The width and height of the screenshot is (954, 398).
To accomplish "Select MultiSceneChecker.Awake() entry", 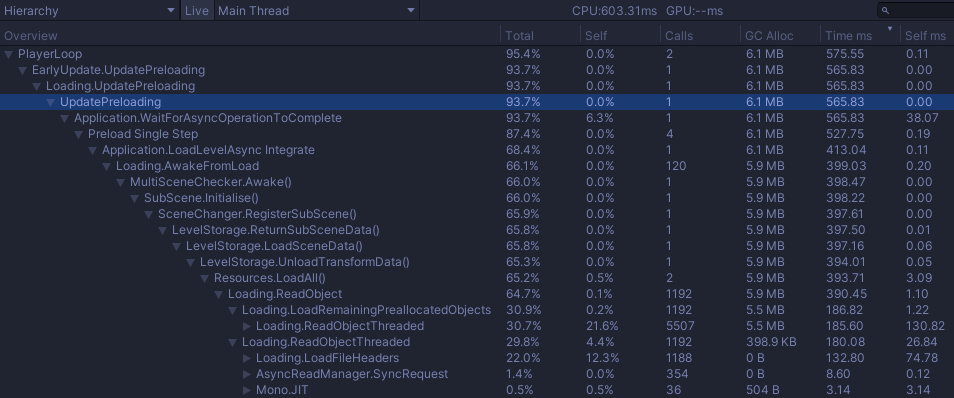I will point(211,182).
